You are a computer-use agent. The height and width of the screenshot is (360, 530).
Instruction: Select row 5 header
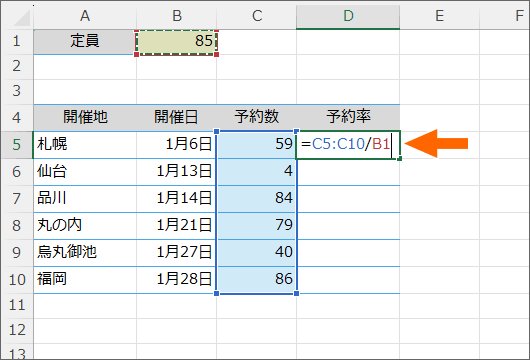pos(17,145)
